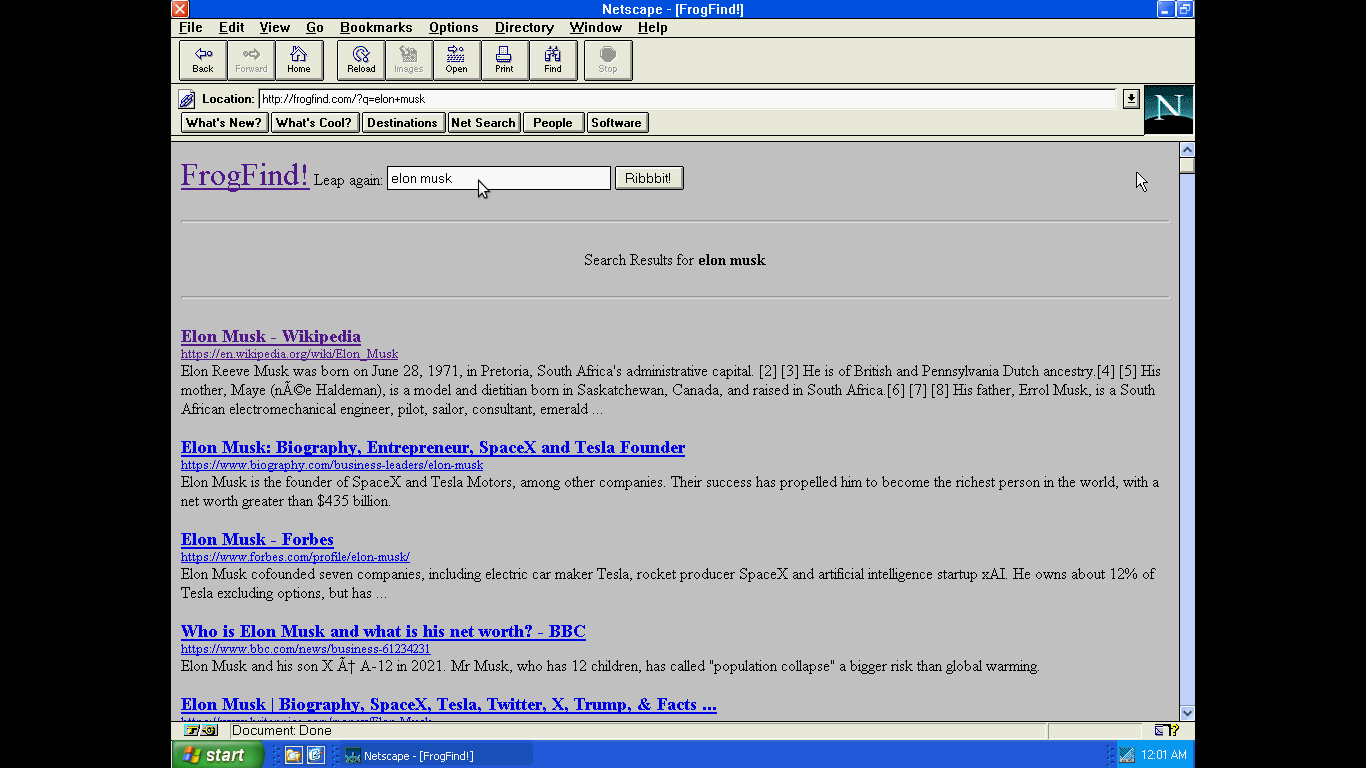
Task: Open the Window menu
Action: [x=595, y=28]
